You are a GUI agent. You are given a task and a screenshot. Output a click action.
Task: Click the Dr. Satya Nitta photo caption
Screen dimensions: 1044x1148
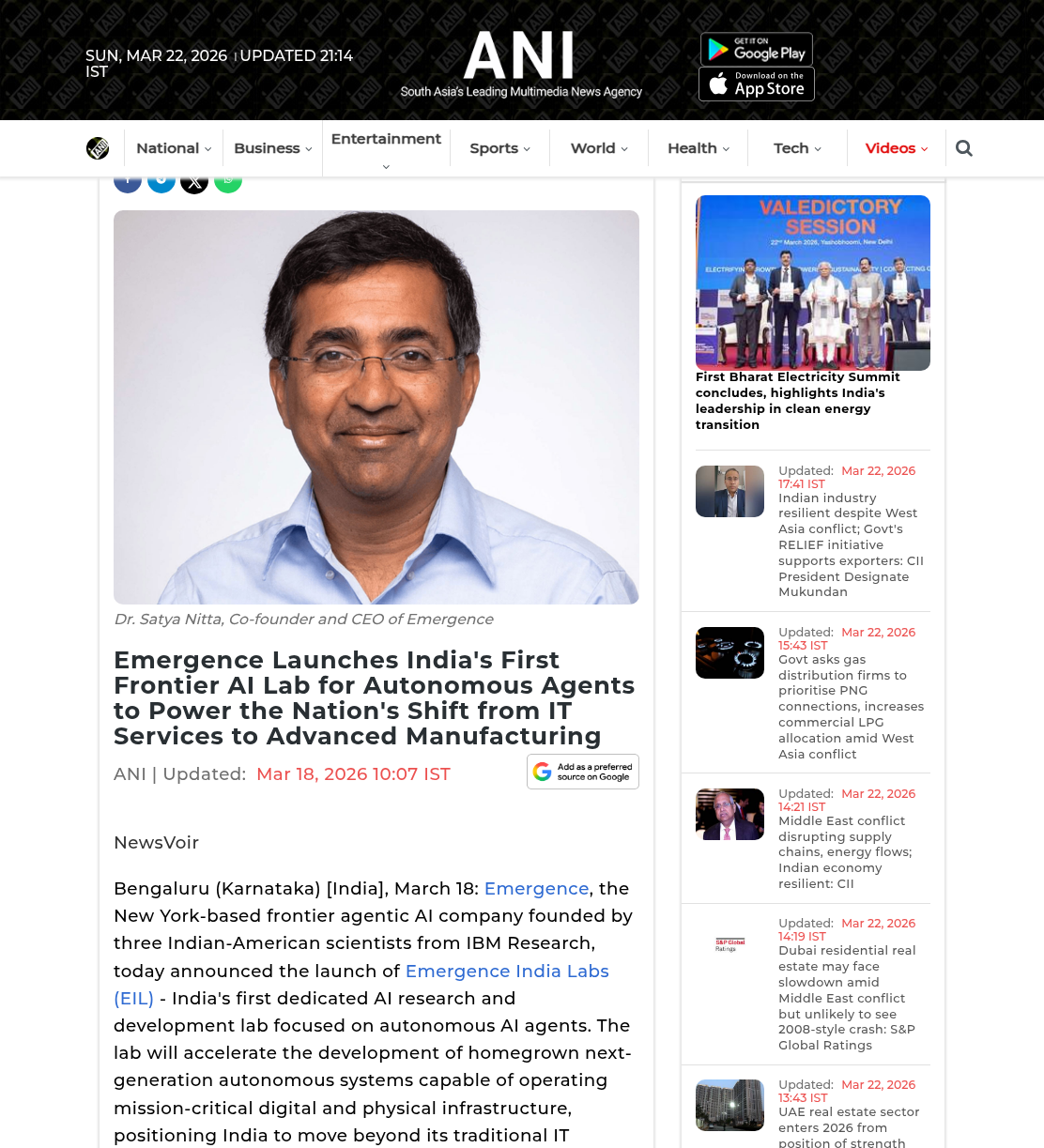[x=303, y=620]
